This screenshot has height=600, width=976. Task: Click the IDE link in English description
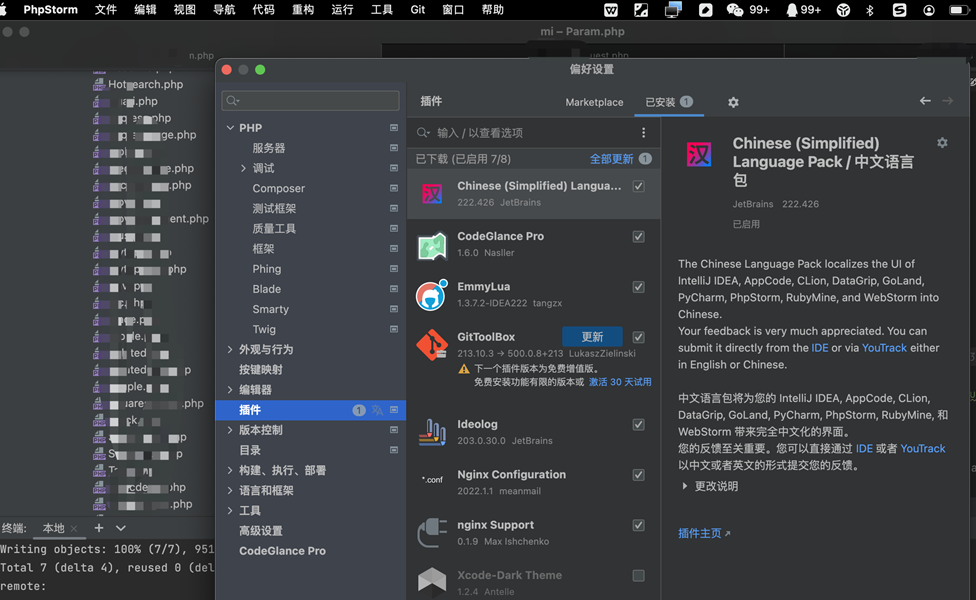pos(820,348)
